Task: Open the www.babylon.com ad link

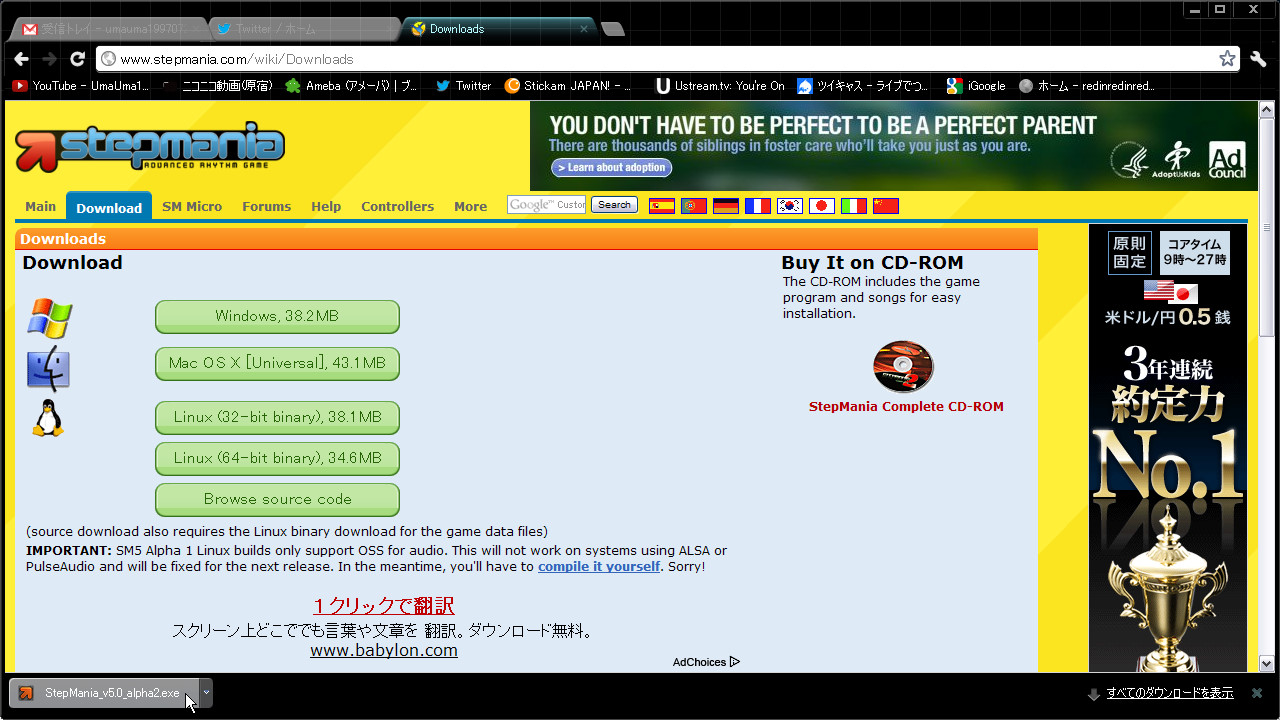Action: click(384, 650)
